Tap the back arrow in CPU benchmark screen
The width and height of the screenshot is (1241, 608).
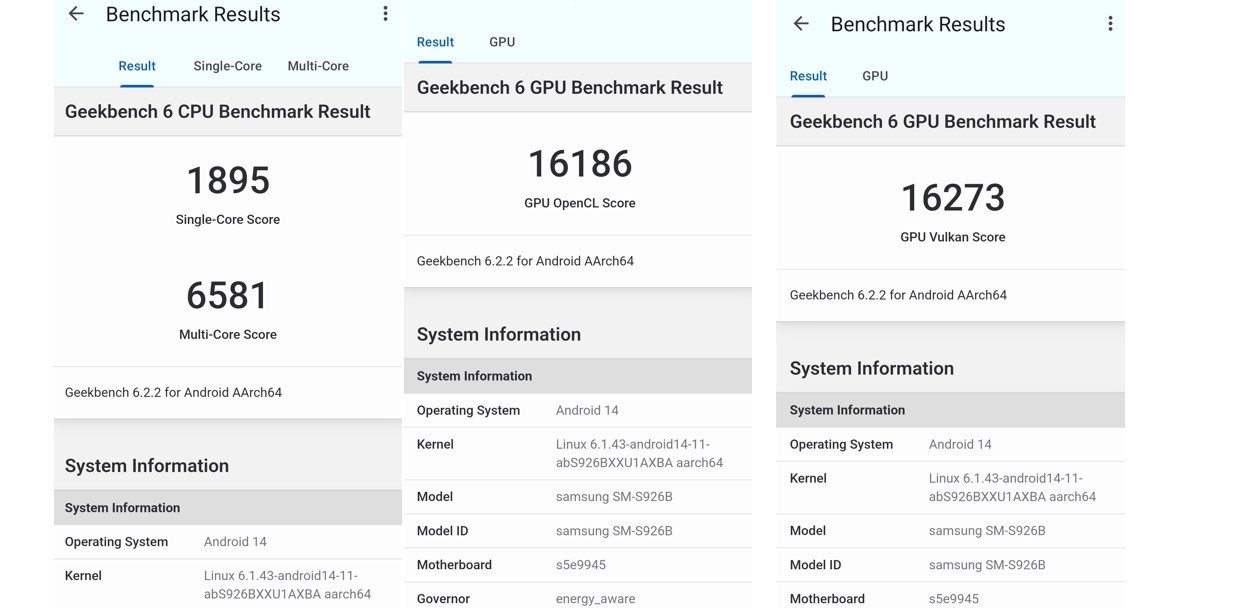coord(76,14)
